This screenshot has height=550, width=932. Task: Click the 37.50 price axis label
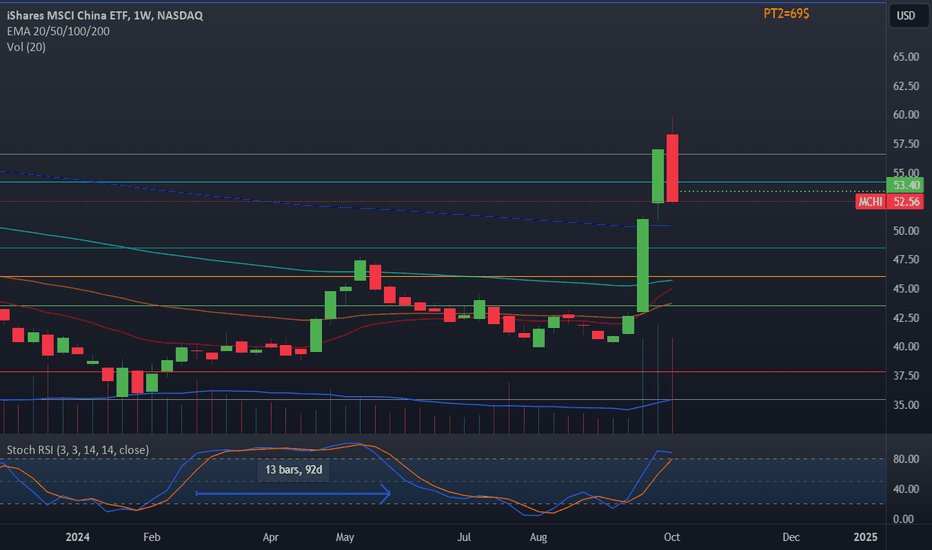point(906,376)
